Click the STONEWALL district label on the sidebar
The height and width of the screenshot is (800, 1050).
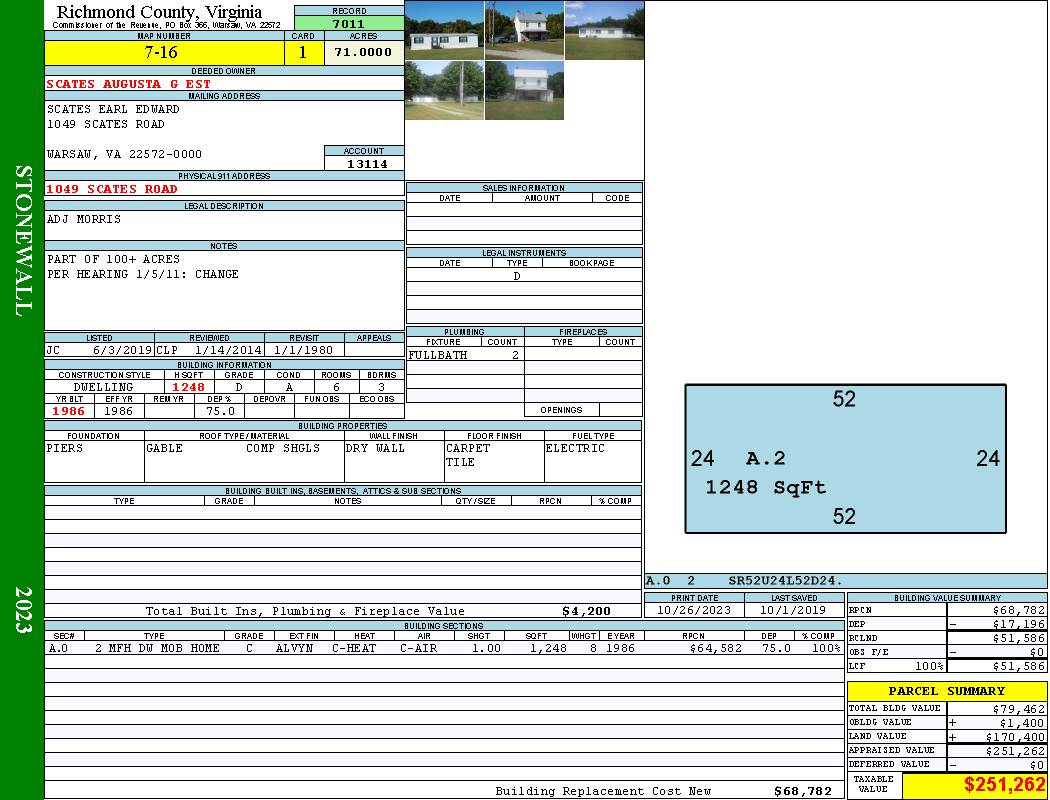[23, 241]
